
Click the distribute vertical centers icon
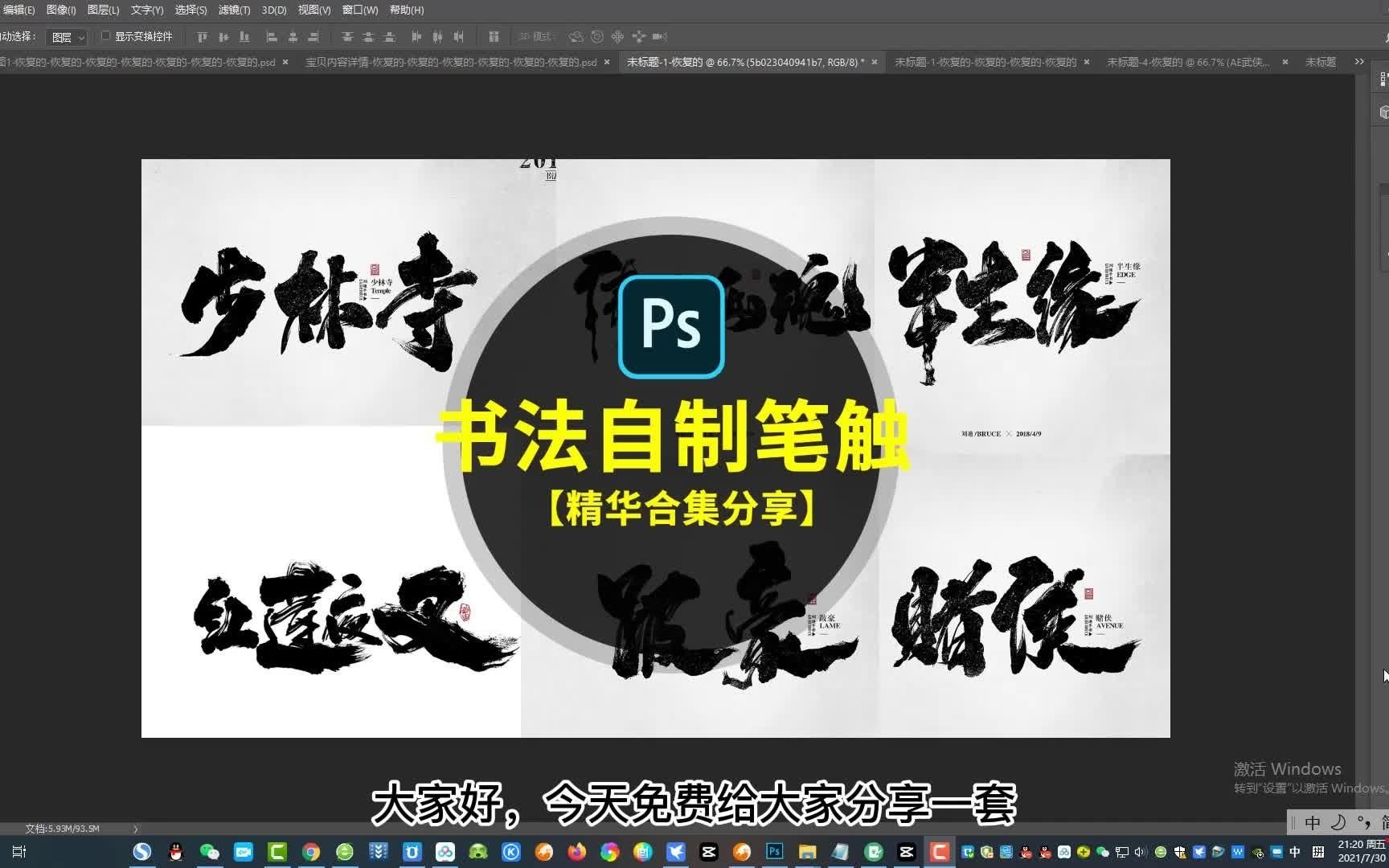pyautogui.click(x=368, y=36)
